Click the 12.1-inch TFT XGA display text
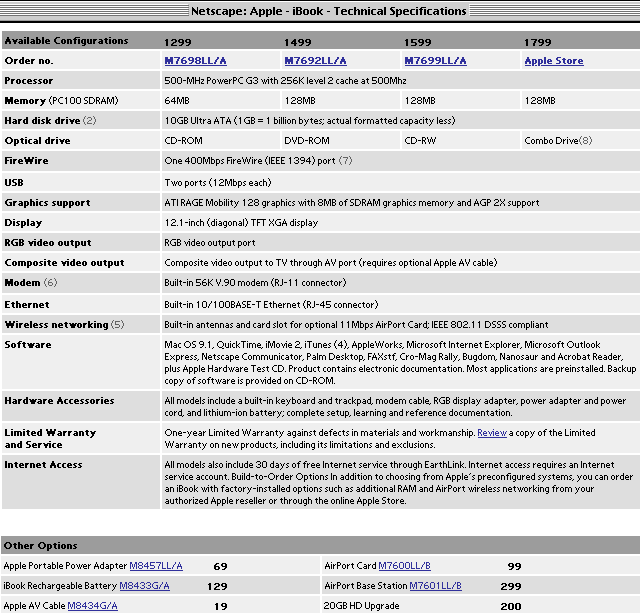Image resolution: width=640 pixels, height=614 pixels. tap(241, 223)
